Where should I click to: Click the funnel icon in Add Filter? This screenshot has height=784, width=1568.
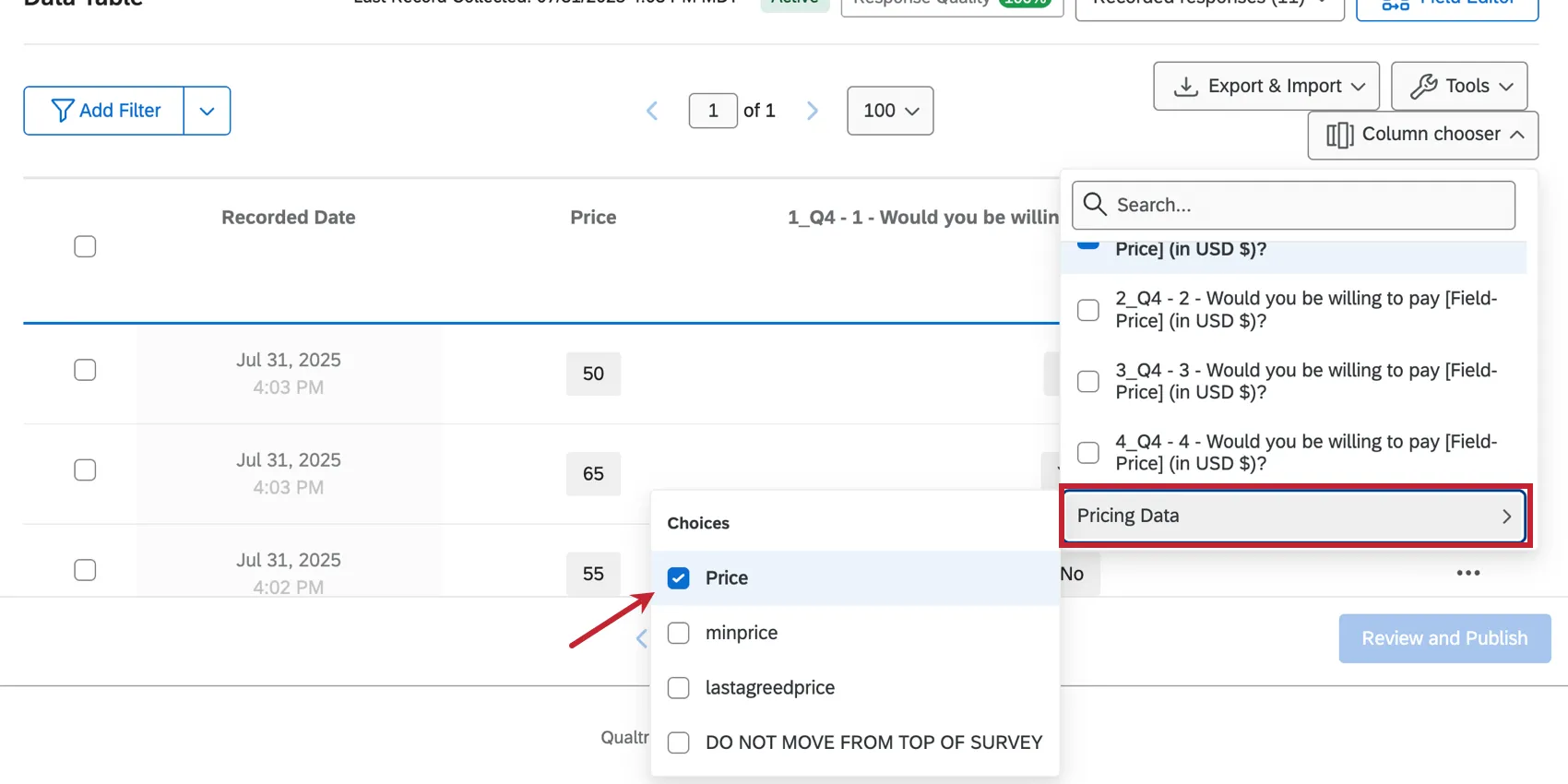(x=63, y=111)
